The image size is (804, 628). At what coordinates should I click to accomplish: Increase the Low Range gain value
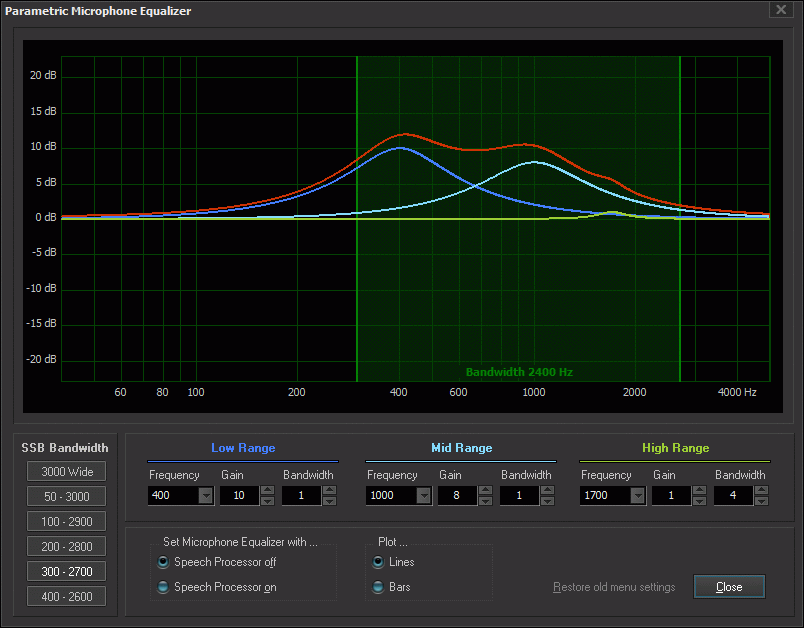pyautogui.click(x=265, y=491)
